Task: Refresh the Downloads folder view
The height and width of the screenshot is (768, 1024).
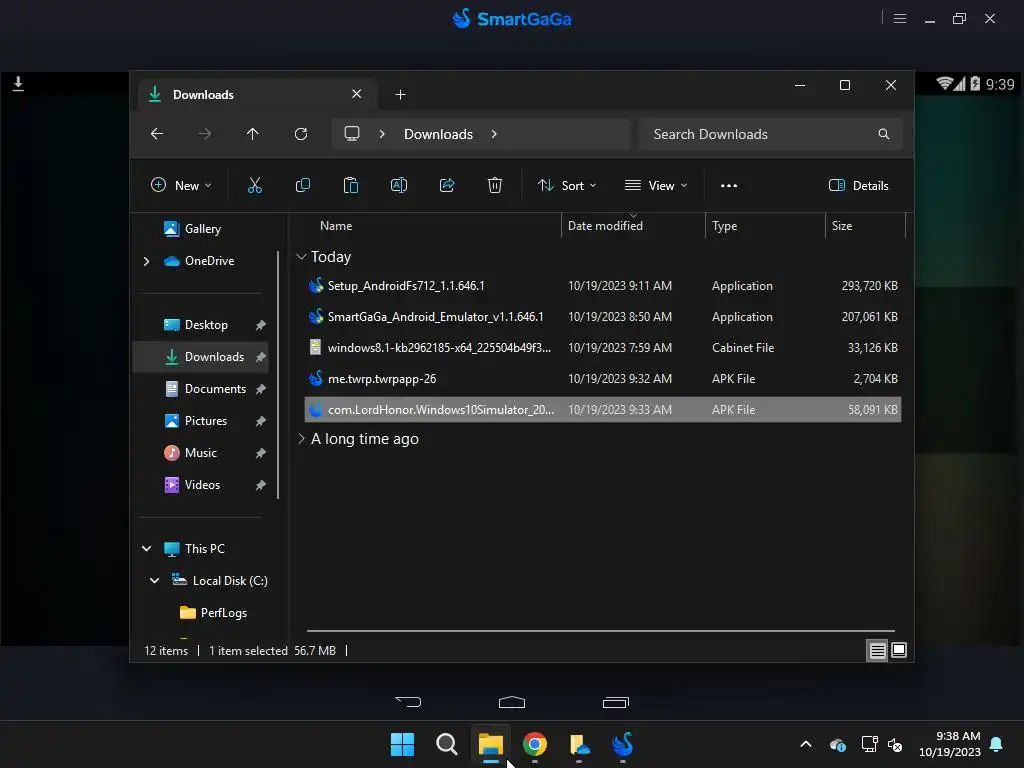Action: [x=301, y=134]
